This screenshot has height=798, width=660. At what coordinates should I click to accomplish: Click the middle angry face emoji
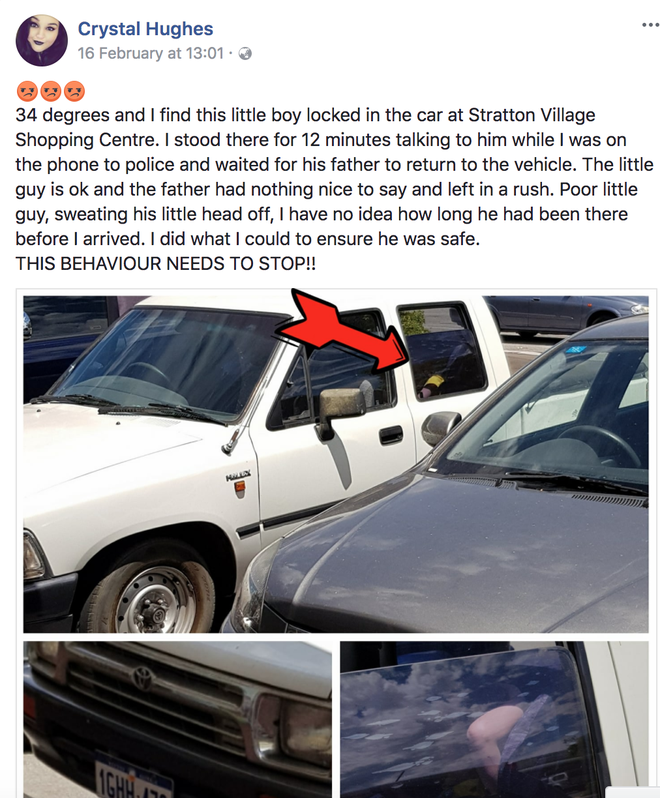click(51, 92)
